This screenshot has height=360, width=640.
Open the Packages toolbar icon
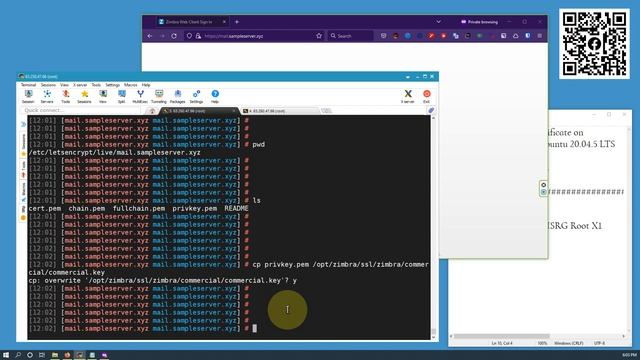tap(178, 97)
